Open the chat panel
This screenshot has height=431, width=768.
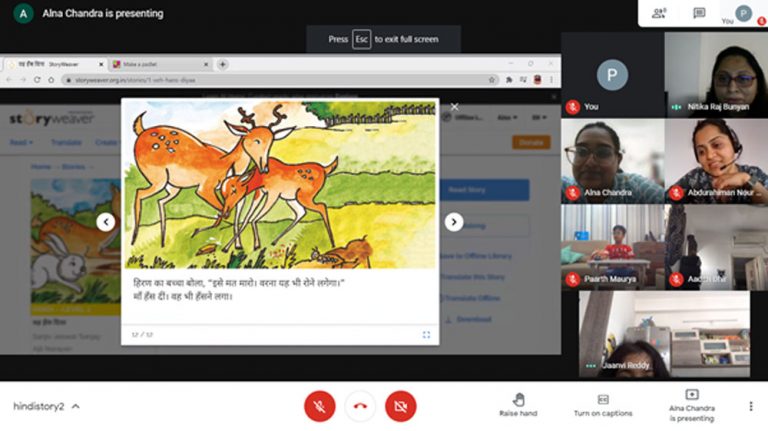tap(699, 13)
